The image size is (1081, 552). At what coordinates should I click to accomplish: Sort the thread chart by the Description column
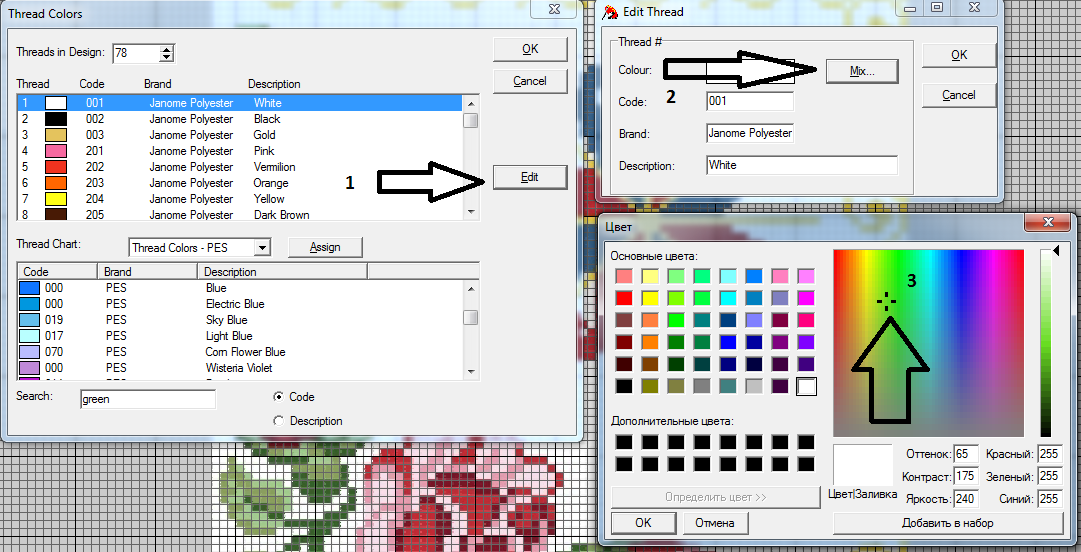(283, 272)
